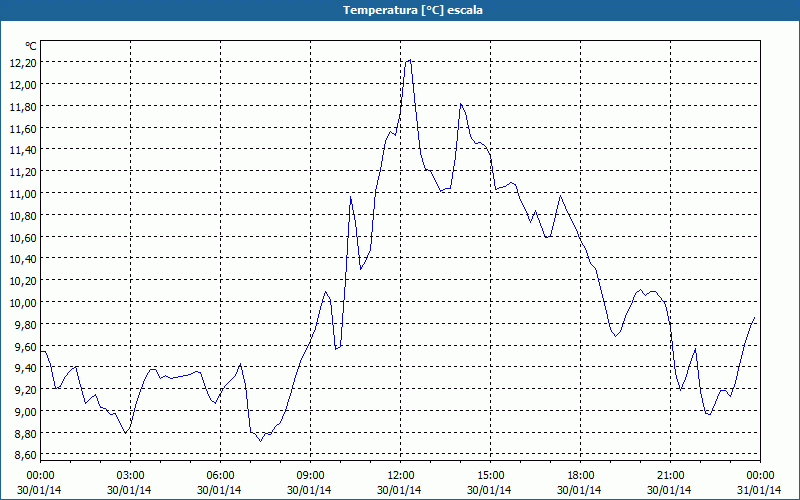
Task: Select the 9,60 y-axis label
Action: click(26, 346)
